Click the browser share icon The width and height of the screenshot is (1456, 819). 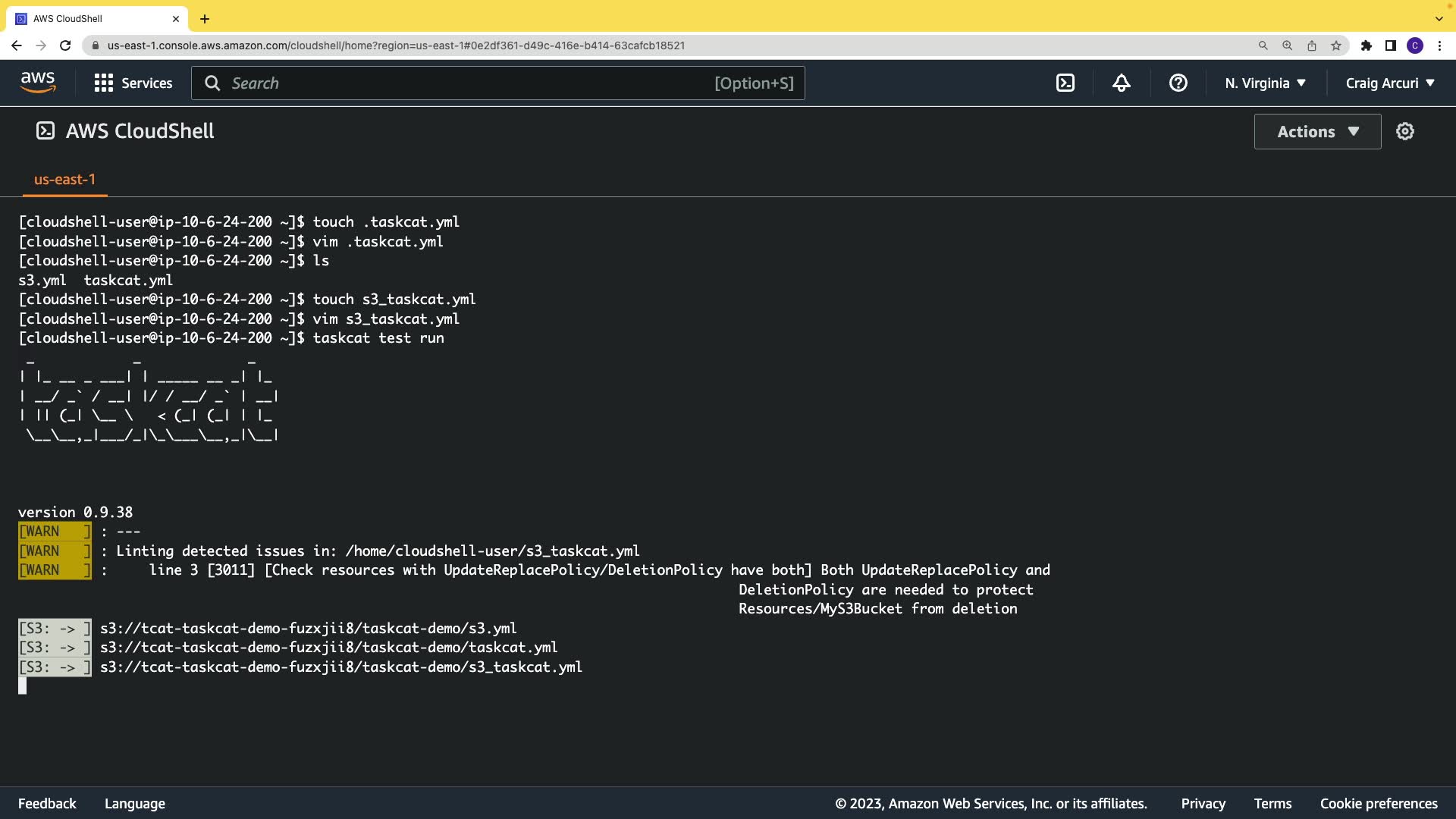(x=1311, y=45)
